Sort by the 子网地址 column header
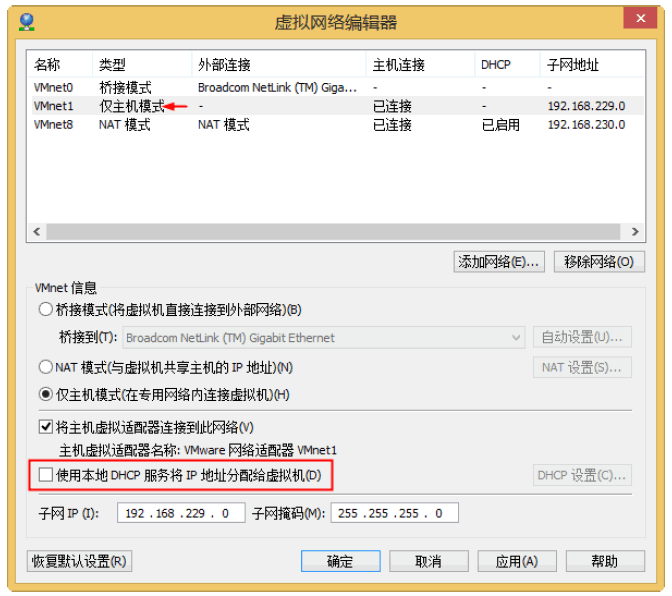672x596 pixels. 592,65
